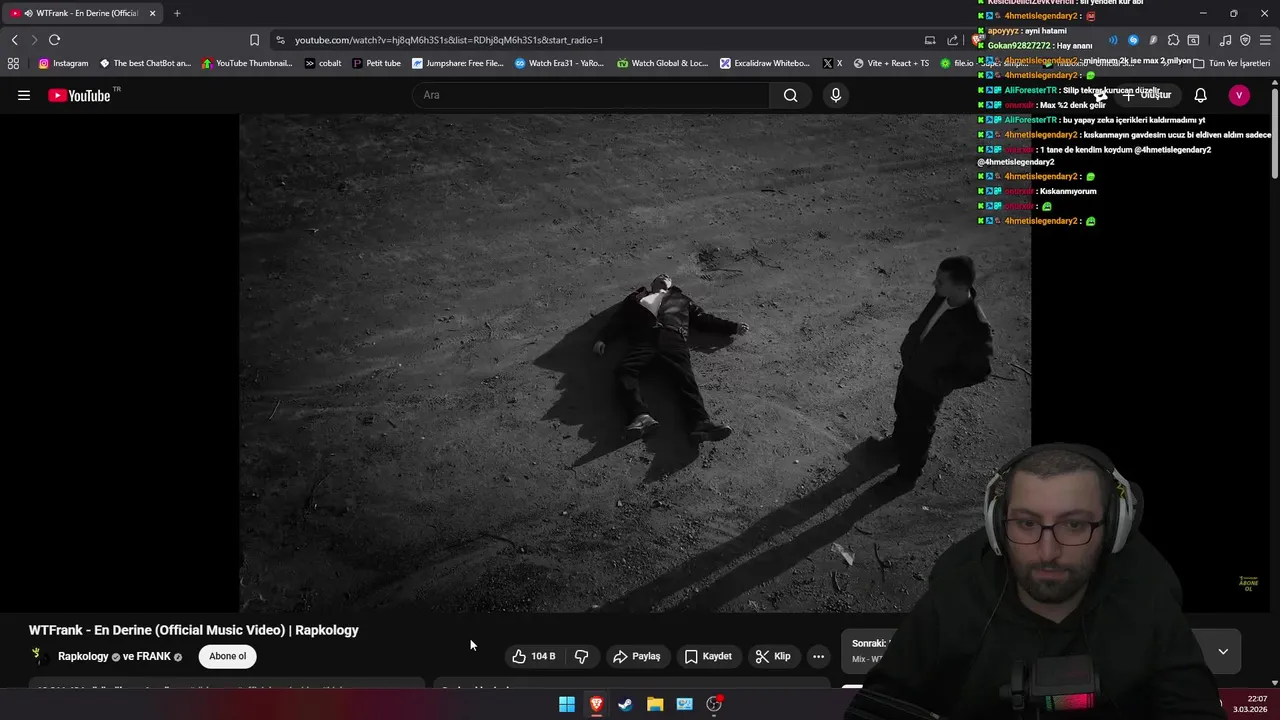Open the Instagram bookmark
Image resolution: width=1280 pixels, height=720 pixels.
pos(63,63)
